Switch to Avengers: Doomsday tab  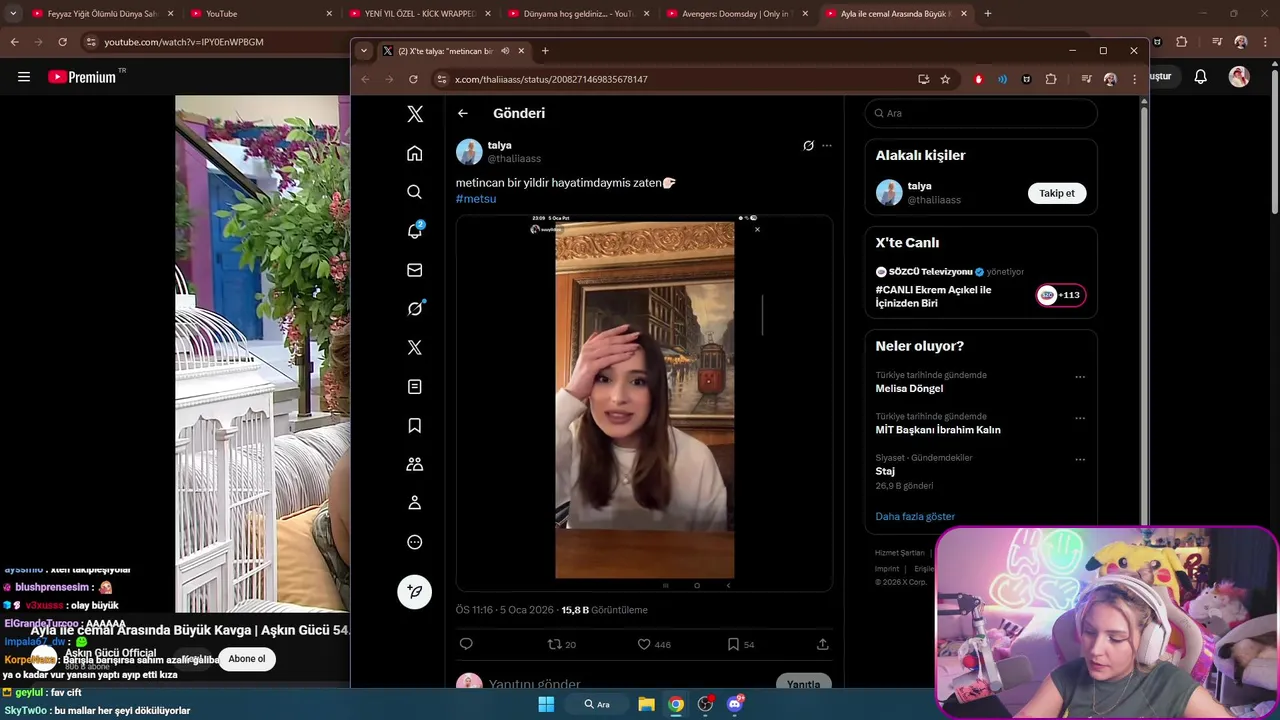coord(736,14)
